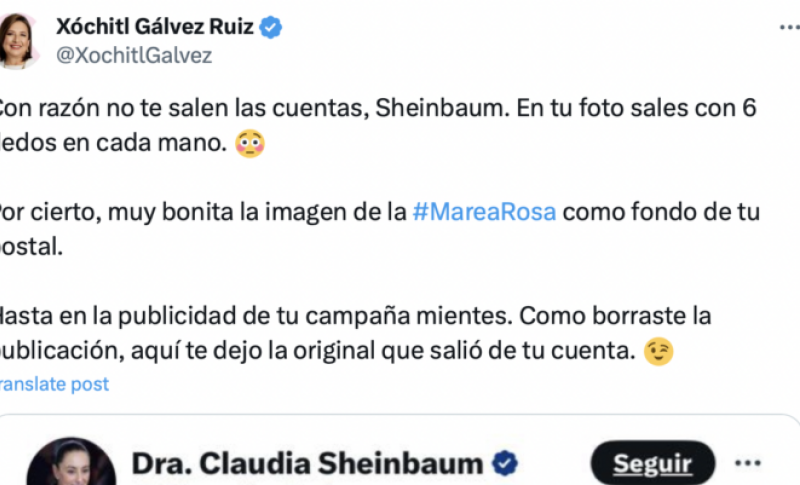Click the winking face emoji
This screenshot has width=800, height=485.
point(658,351)
